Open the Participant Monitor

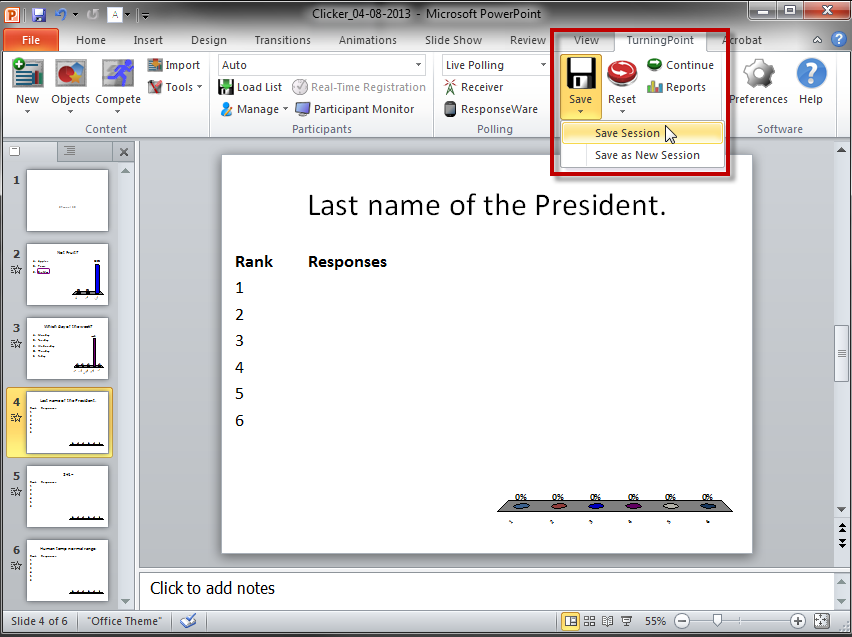point(356,109)
